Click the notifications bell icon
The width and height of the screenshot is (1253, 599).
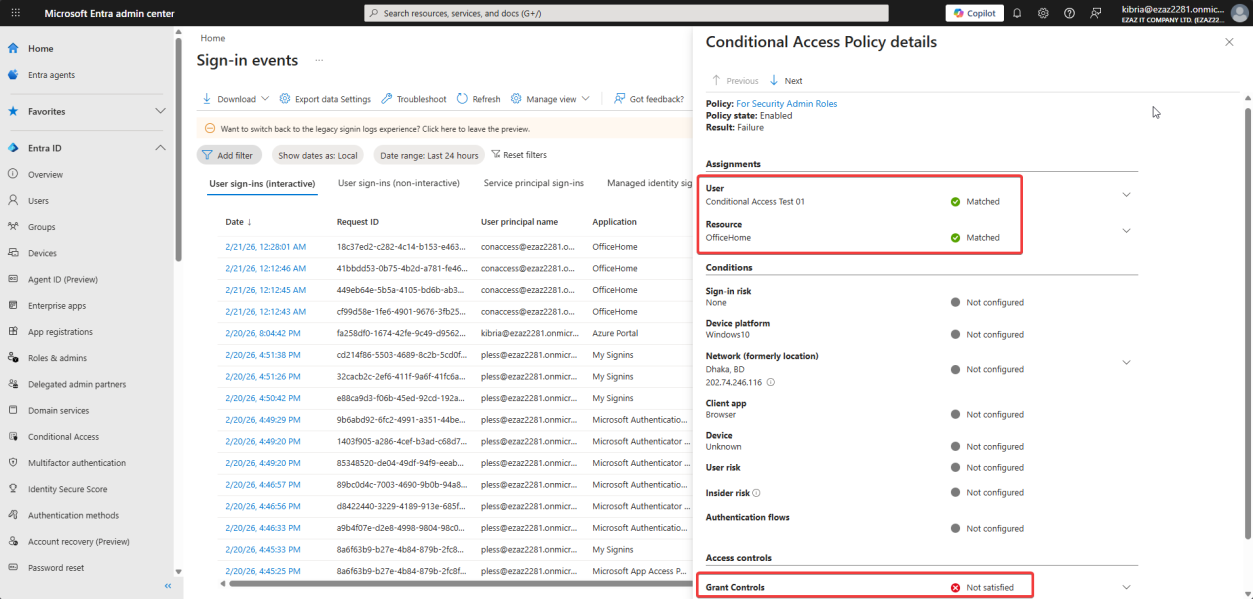pos(1017,13)
